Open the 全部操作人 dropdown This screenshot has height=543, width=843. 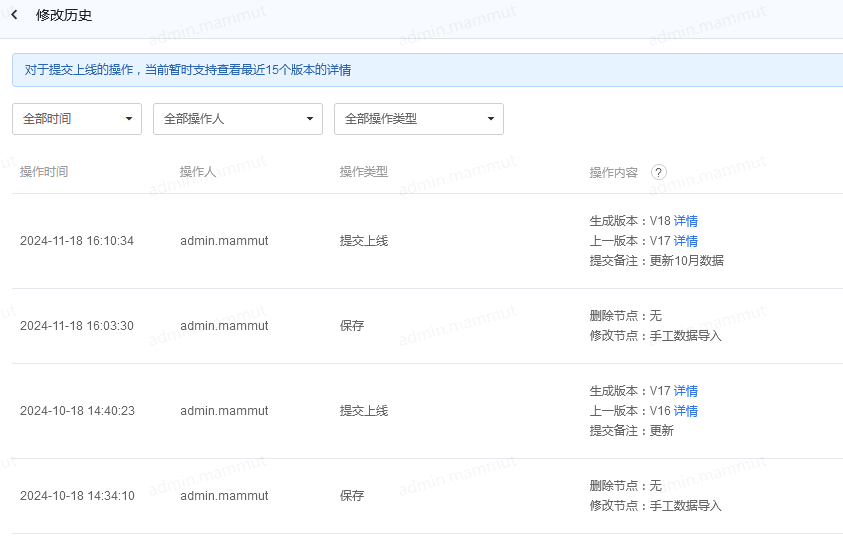238,119
